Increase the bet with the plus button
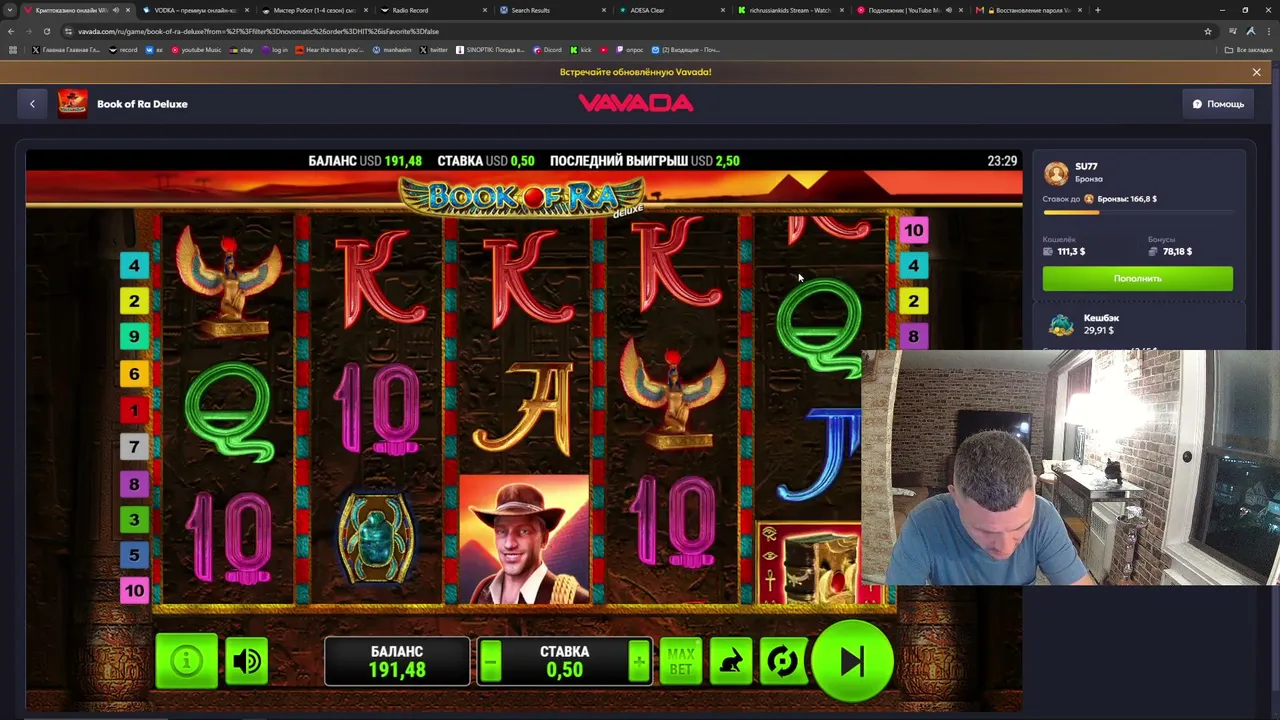Image resolution: width=1280 pixels, height=720 pixels. point(639,661)
